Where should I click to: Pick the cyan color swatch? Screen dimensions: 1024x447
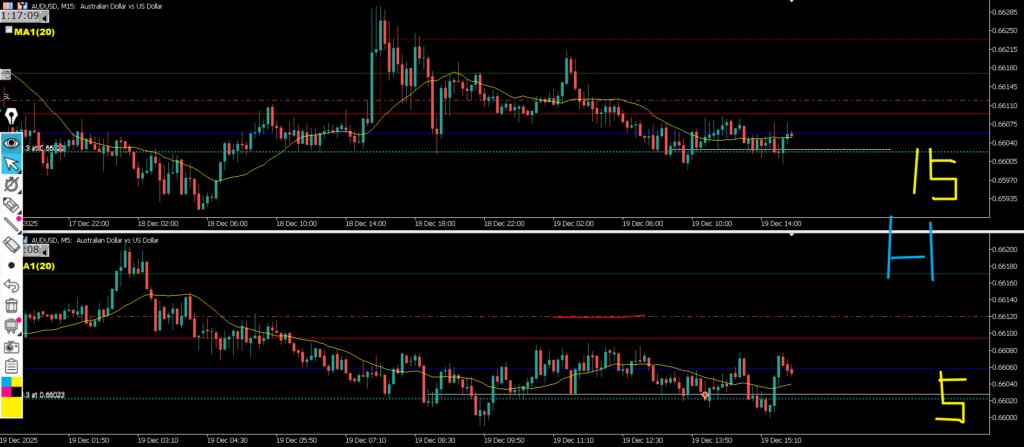(x=5, y=383)
